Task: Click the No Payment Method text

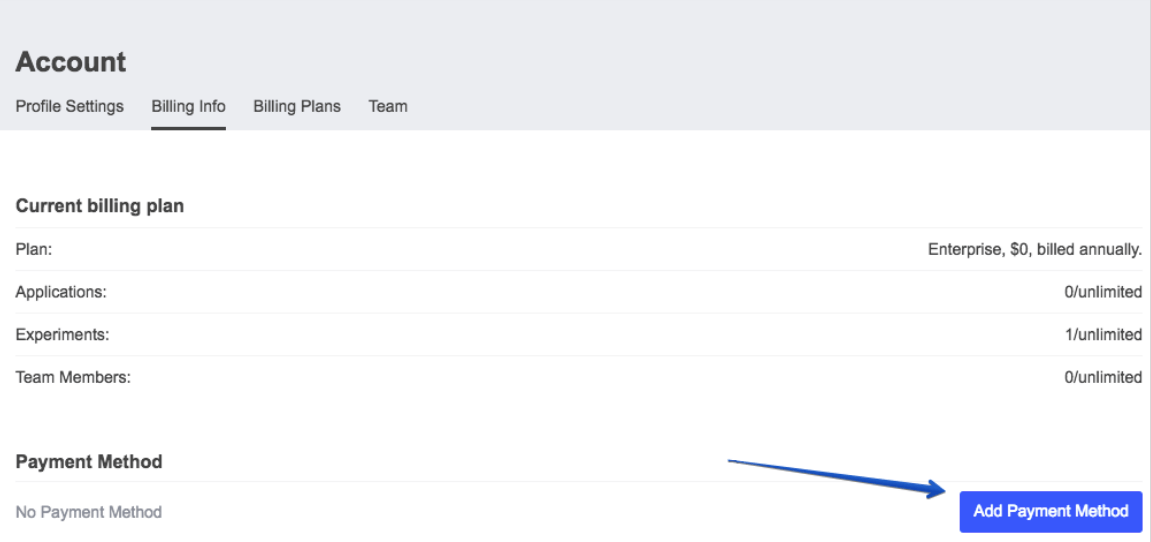Action: (89, 512)
